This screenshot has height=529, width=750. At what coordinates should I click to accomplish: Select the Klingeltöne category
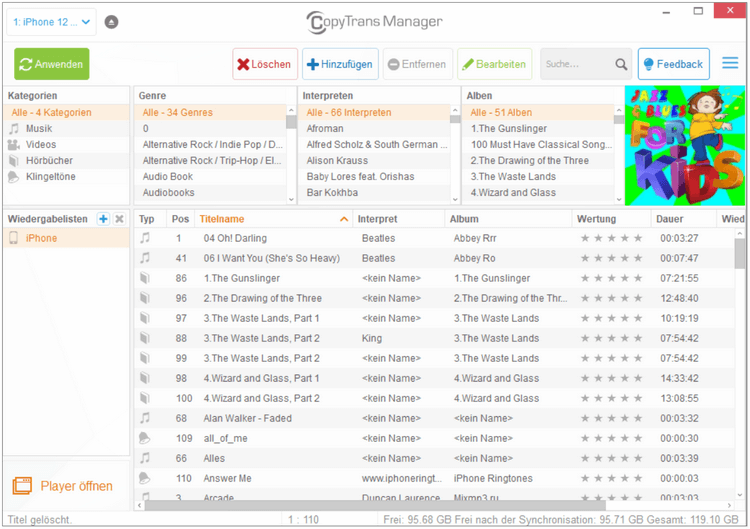tap(66, 176)
